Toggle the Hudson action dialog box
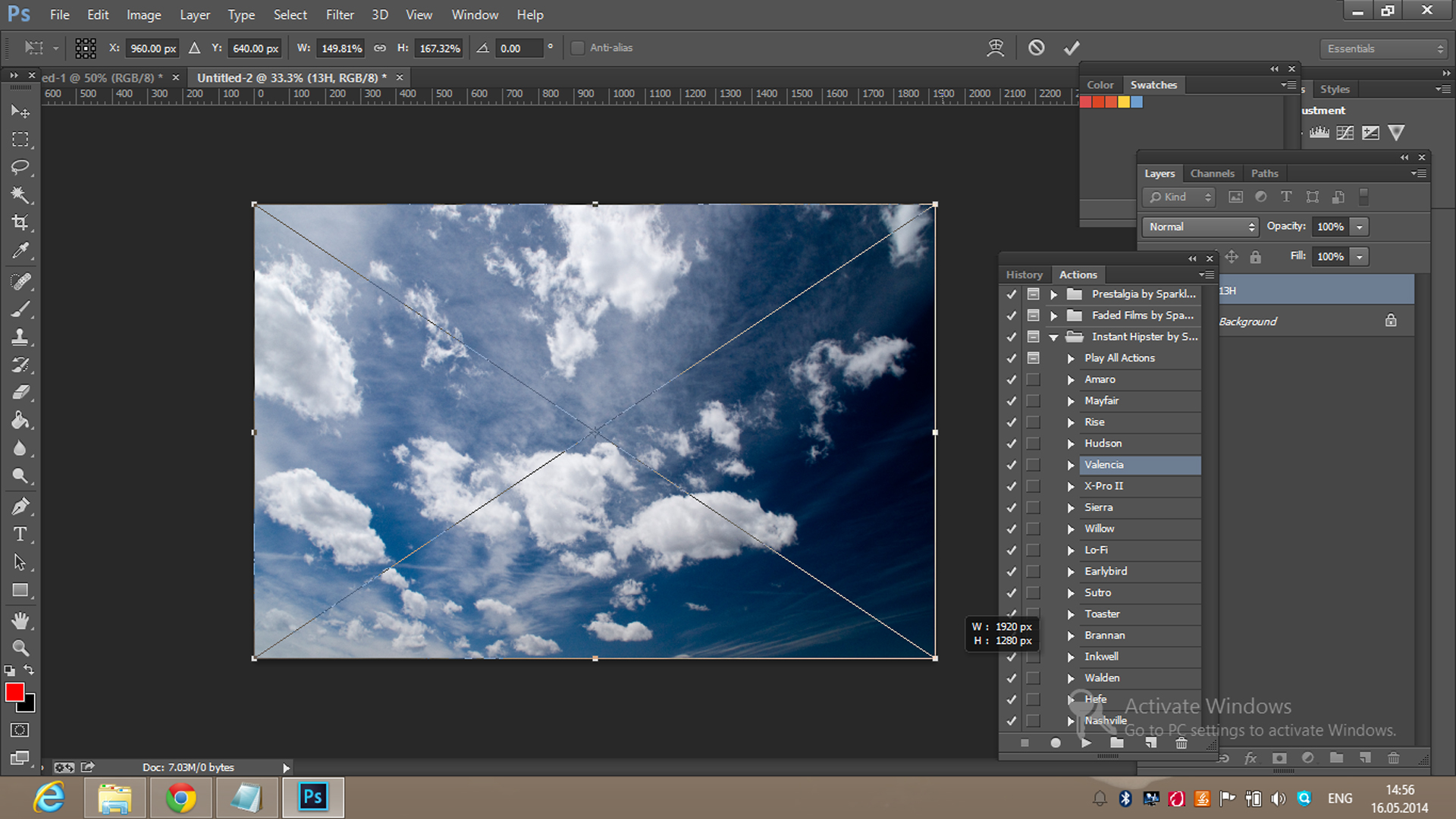The height and width of the screenshot is (819, 1456). [x=1033, y=444]
